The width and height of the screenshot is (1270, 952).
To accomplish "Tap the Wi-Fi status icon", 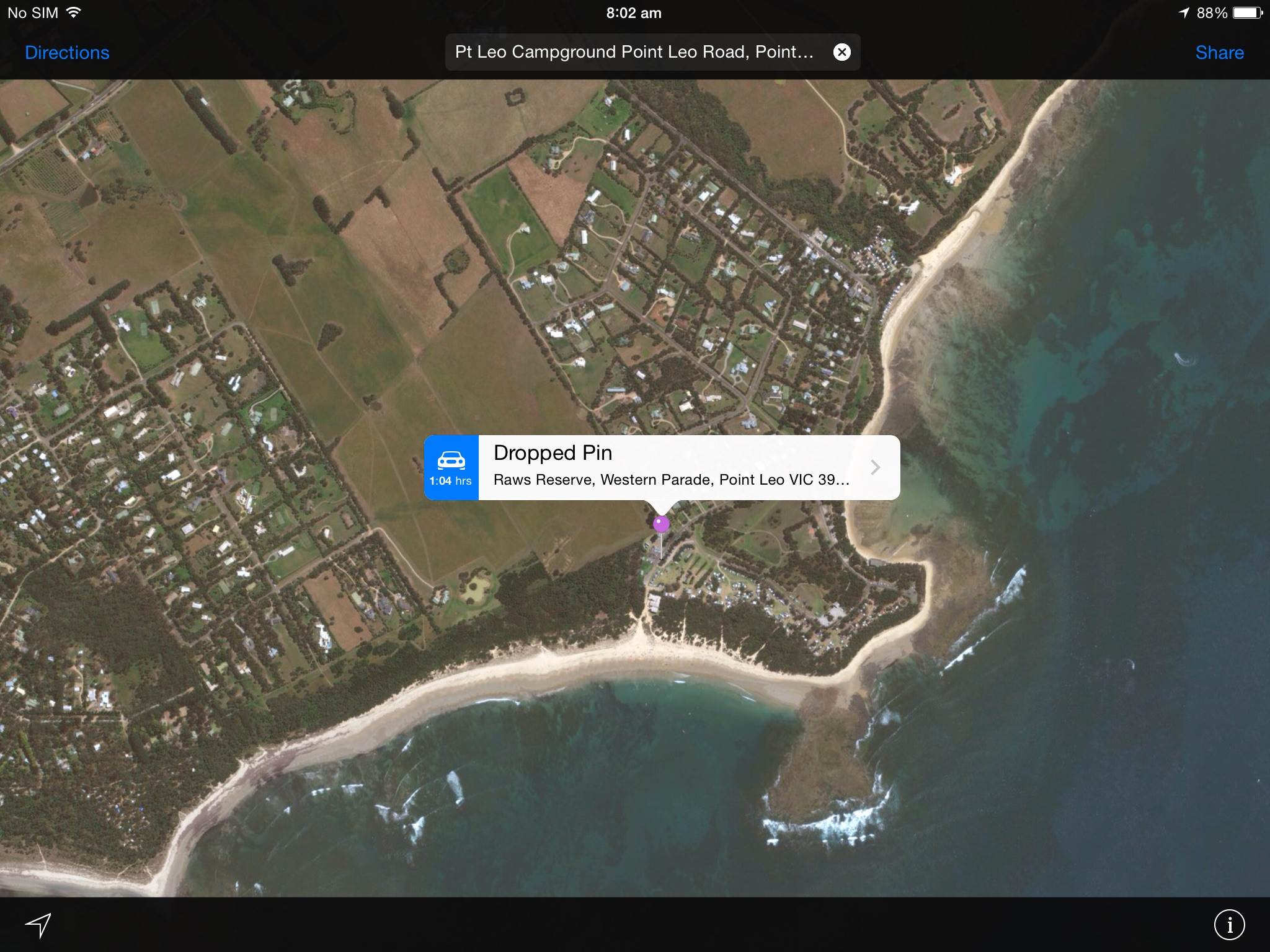I will click(74, 12).
